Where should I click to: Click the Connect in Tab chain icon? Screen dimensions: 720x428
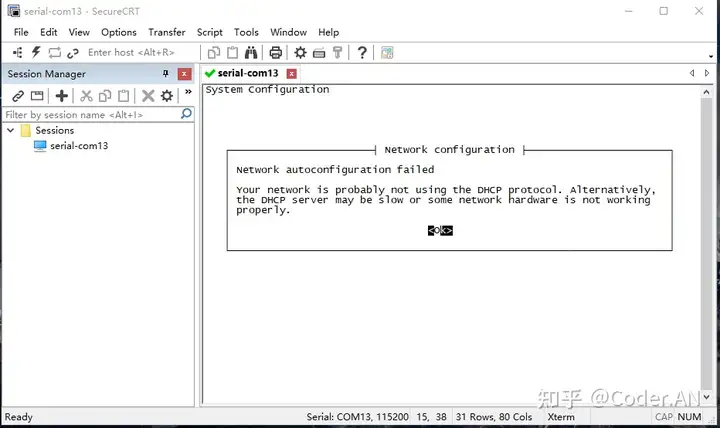coord(73,53)
